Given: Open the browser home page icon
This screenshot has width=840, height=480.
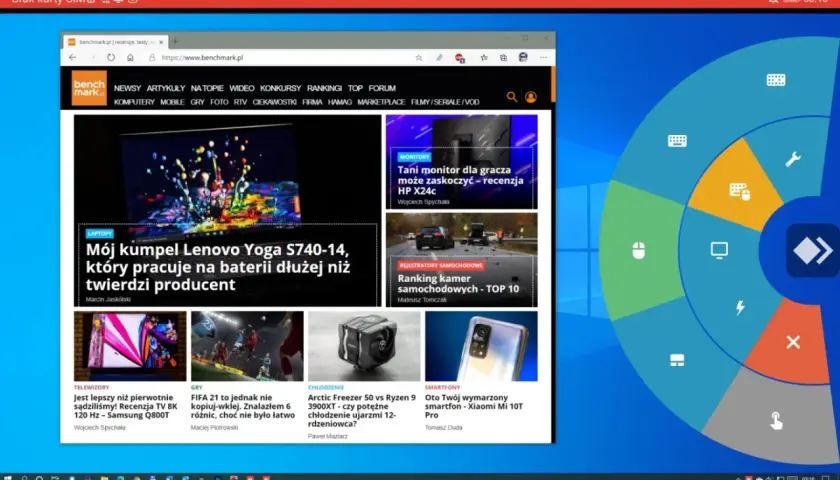Looking at the screenshot, I should [130, 57].
